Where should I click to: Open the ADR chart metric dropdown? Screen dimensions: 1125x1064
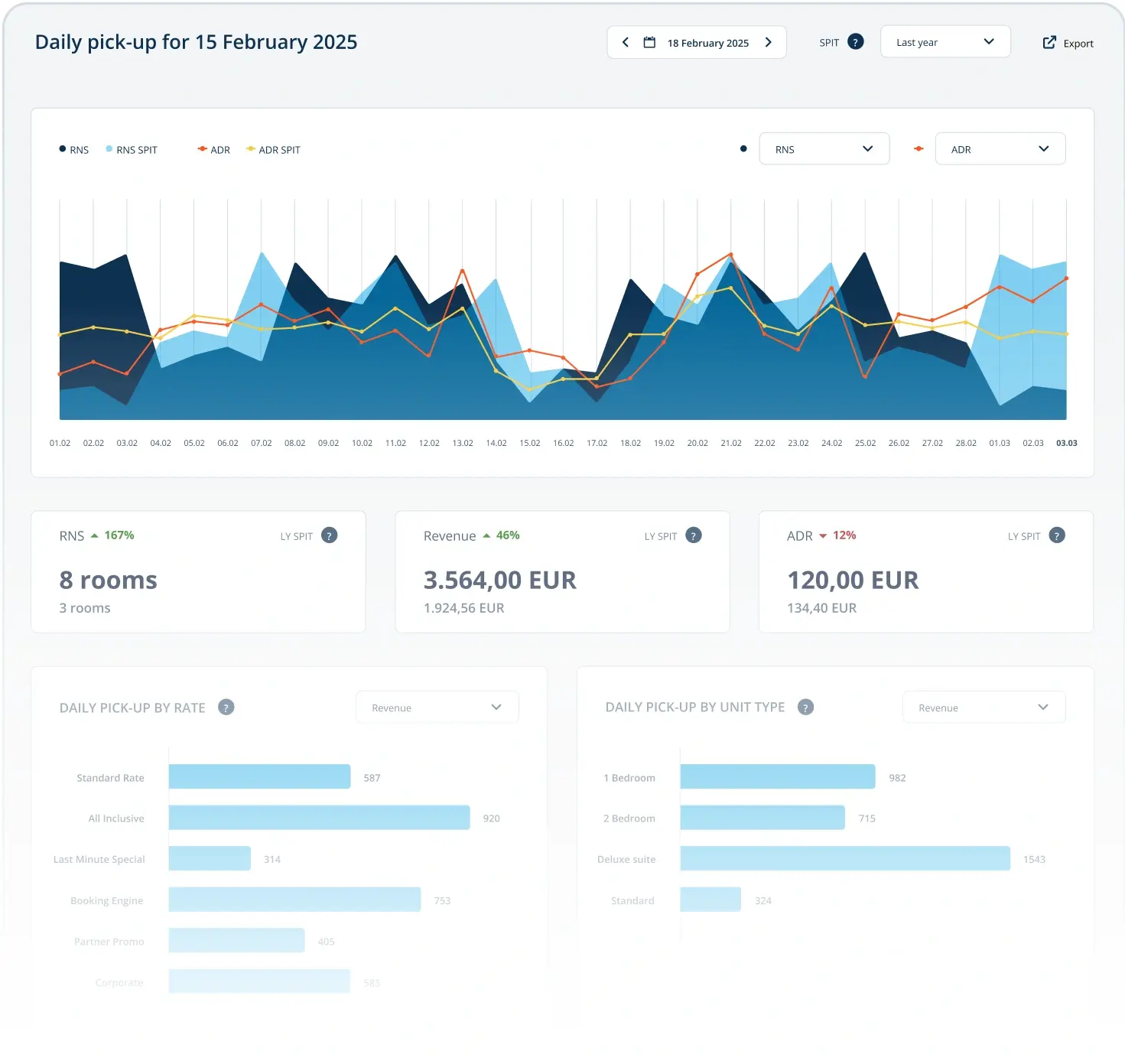pos(1000,149)
